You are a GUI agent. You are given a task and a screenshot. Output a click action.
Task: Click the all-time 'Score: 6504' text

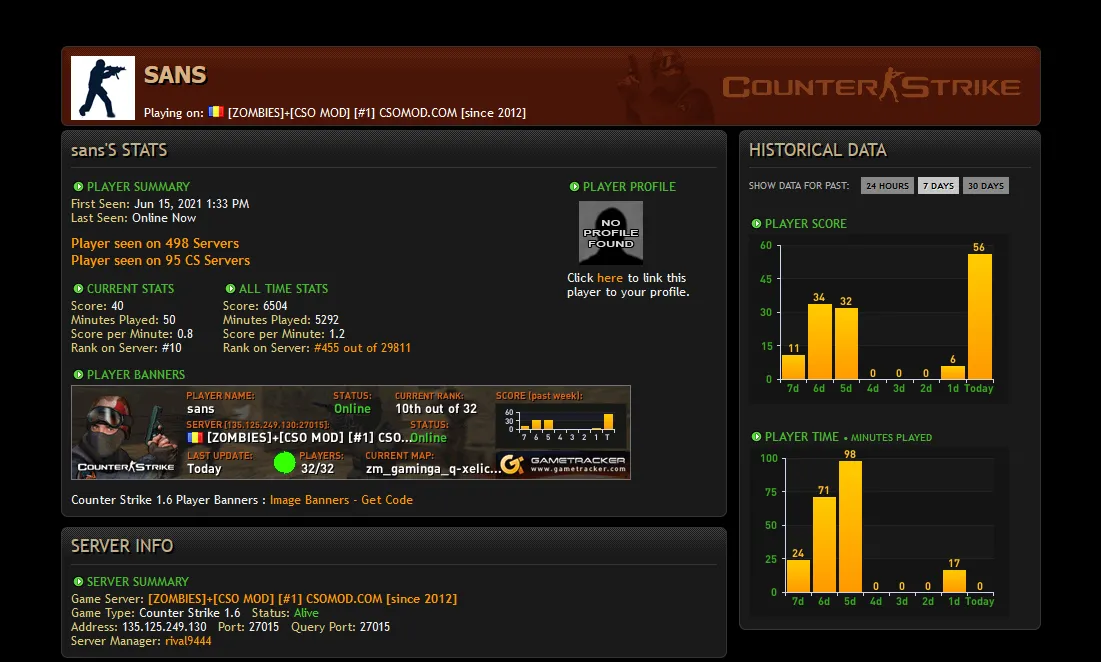(255, 305)
